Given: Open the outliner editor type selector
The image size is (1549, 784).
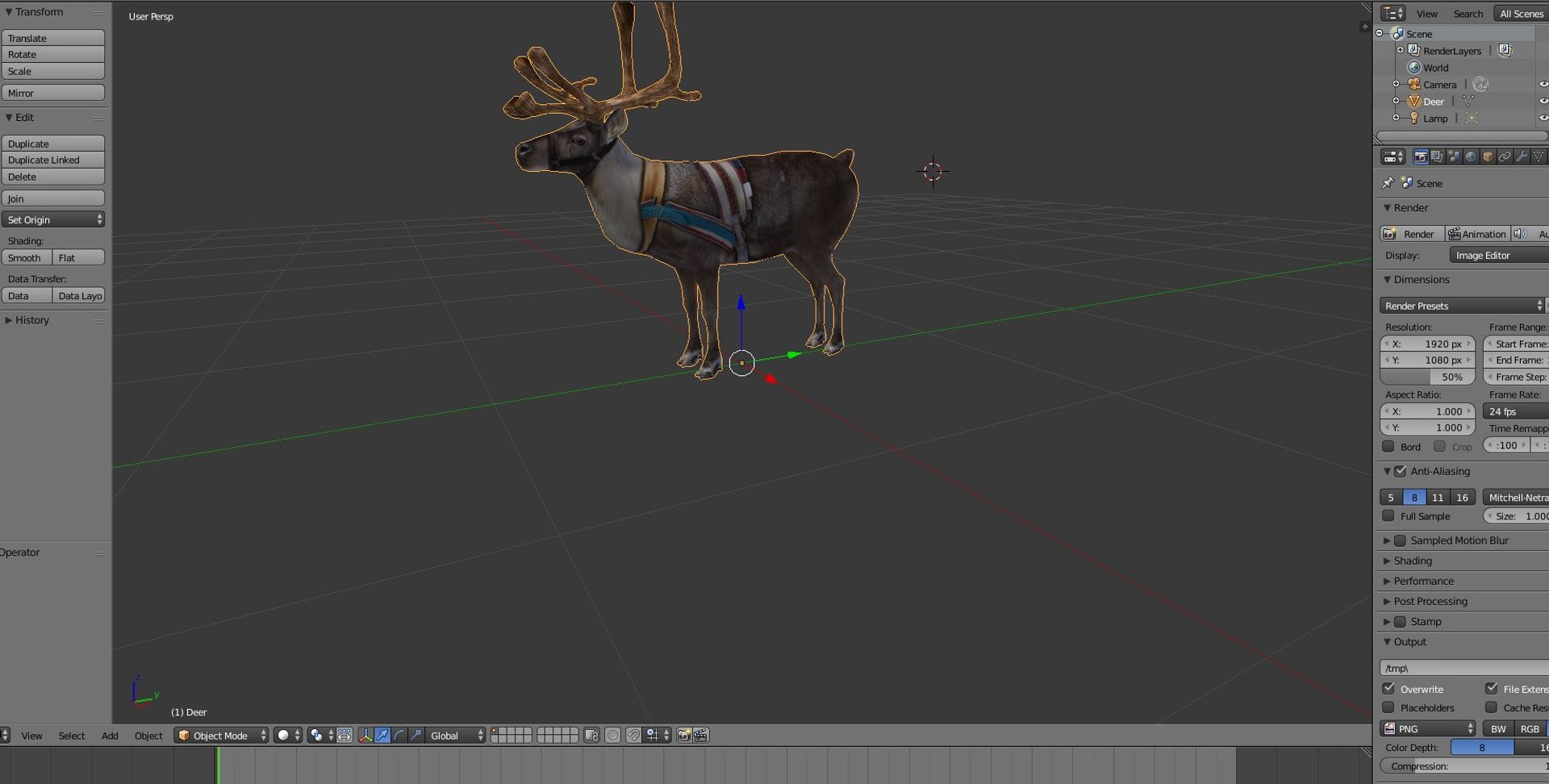Looking at the screenshot, I should [1392, 13].
